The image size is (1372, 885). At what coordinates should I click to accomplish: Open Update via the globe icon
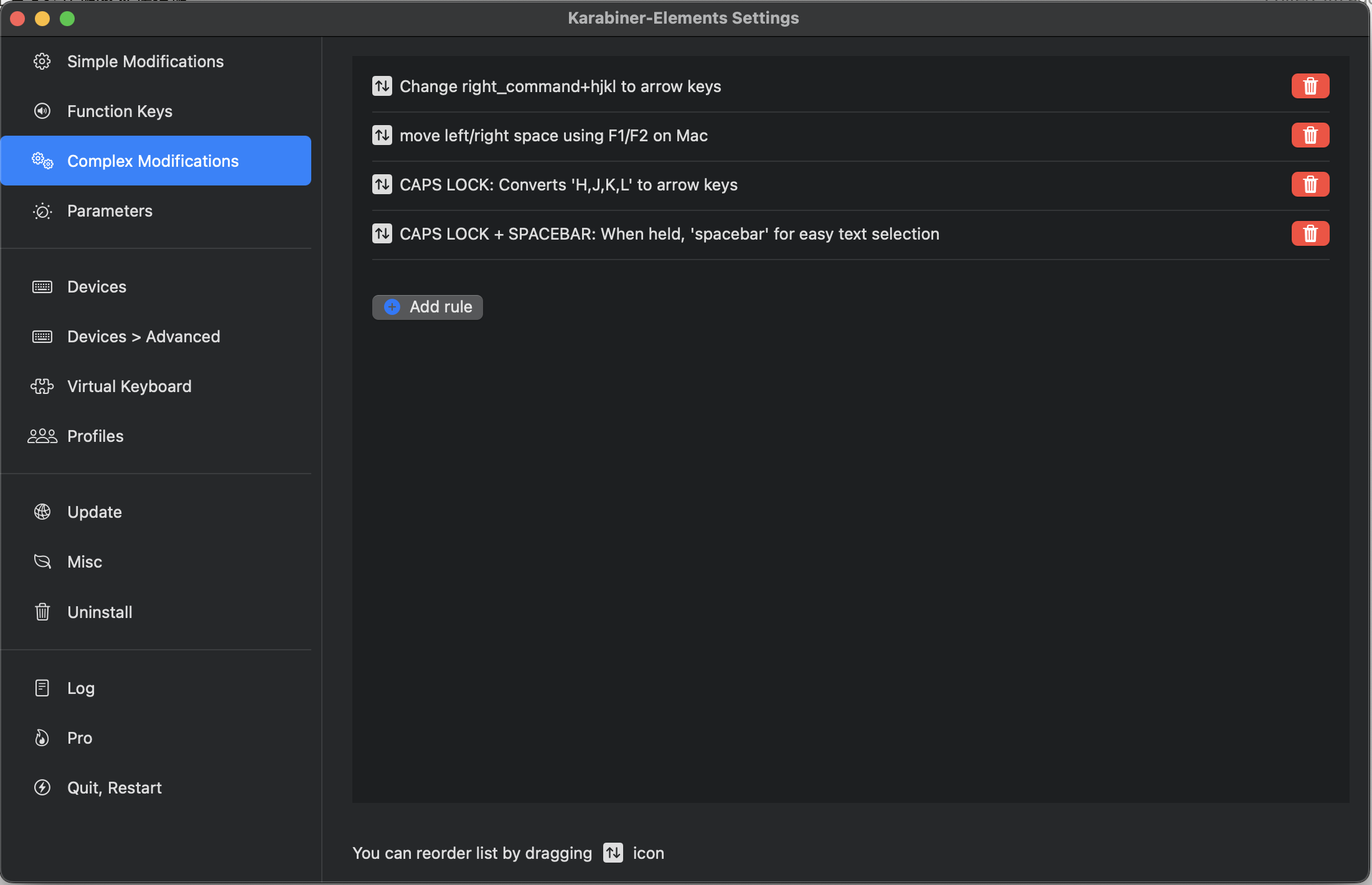(42, 512)
